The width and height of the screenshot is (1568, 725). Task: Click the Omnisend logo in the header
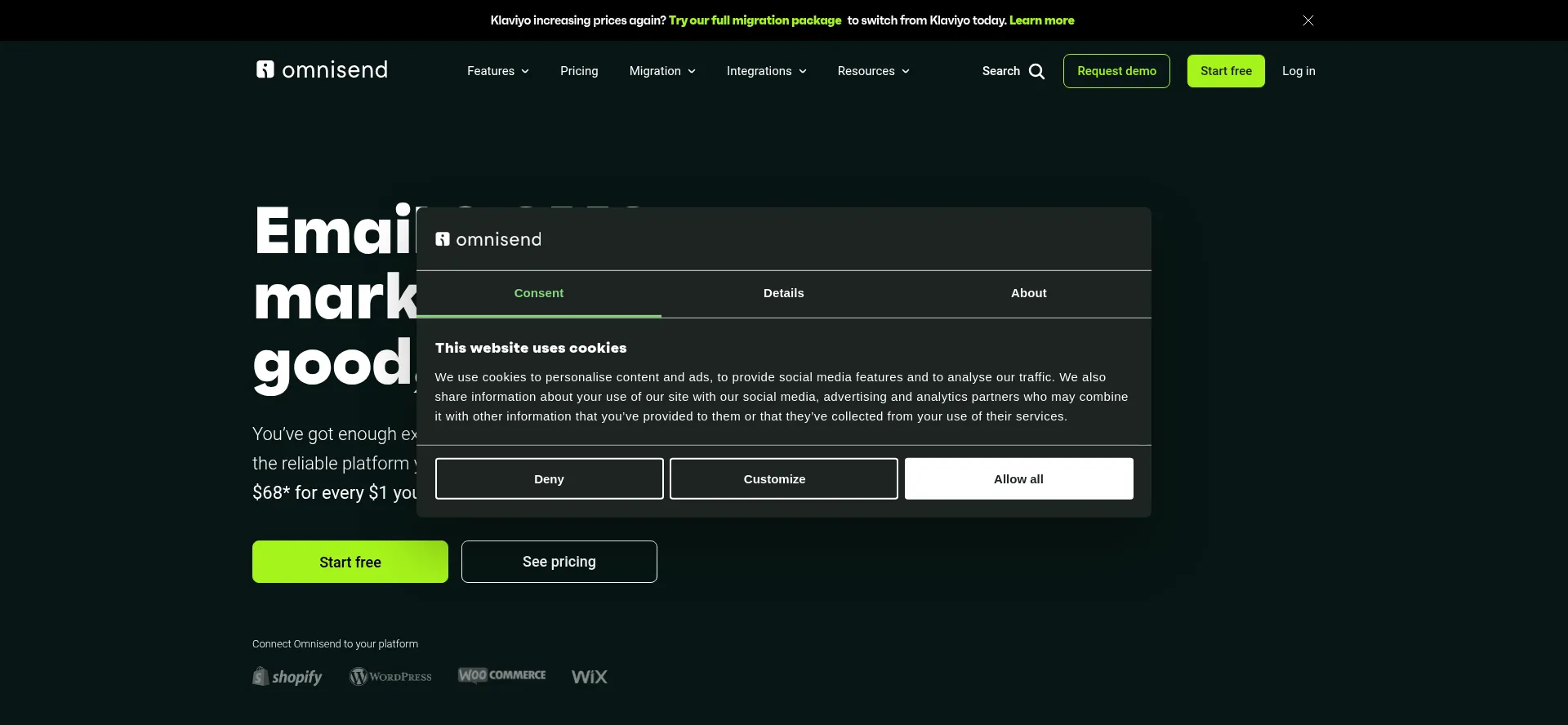(x=322, y=70)
